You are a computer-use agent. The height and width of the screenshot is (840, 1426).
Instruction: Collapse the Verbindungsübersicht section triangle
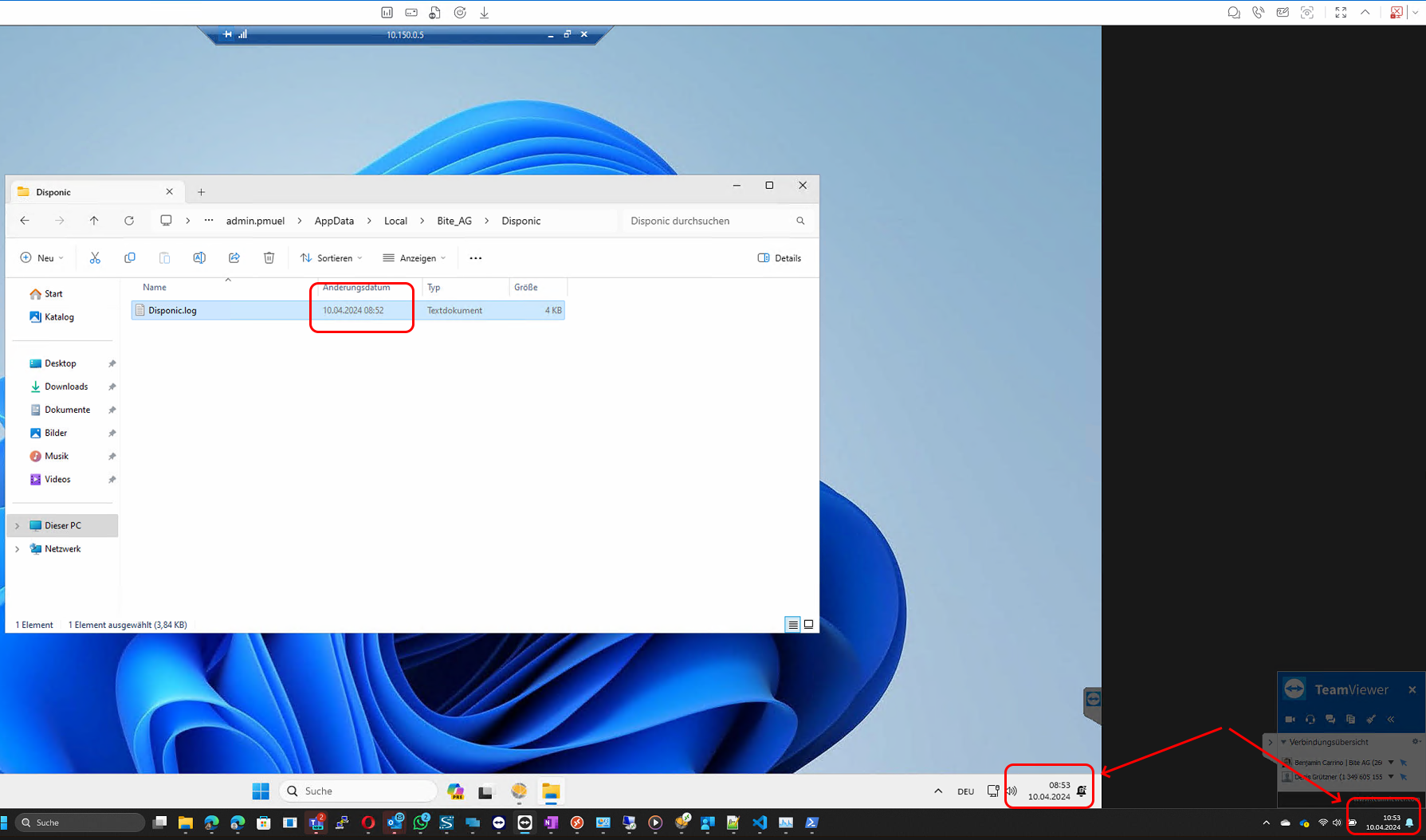click(x=1283, y=742)
